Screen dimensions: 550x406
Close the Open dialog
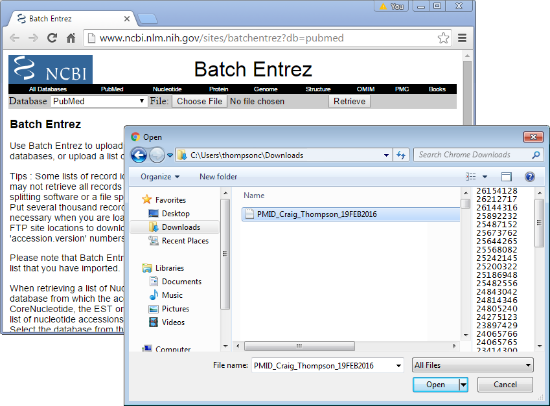533,137
